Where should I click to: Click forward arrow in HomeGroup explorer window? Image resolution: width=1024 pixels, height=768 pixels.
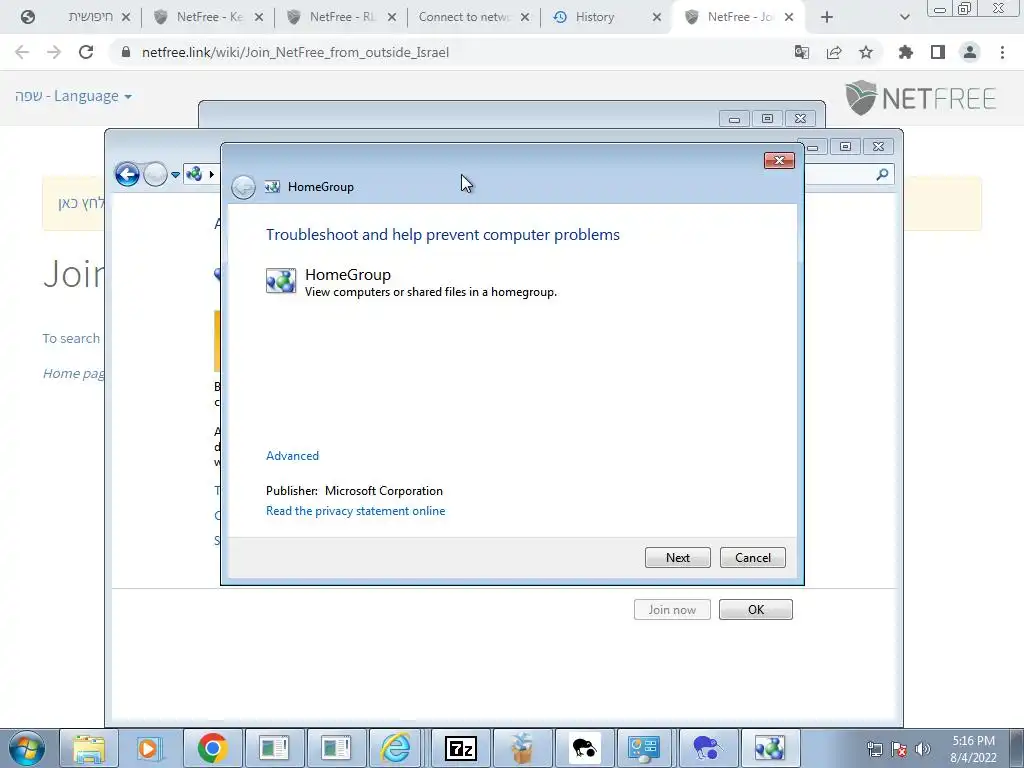pos(155,174)
